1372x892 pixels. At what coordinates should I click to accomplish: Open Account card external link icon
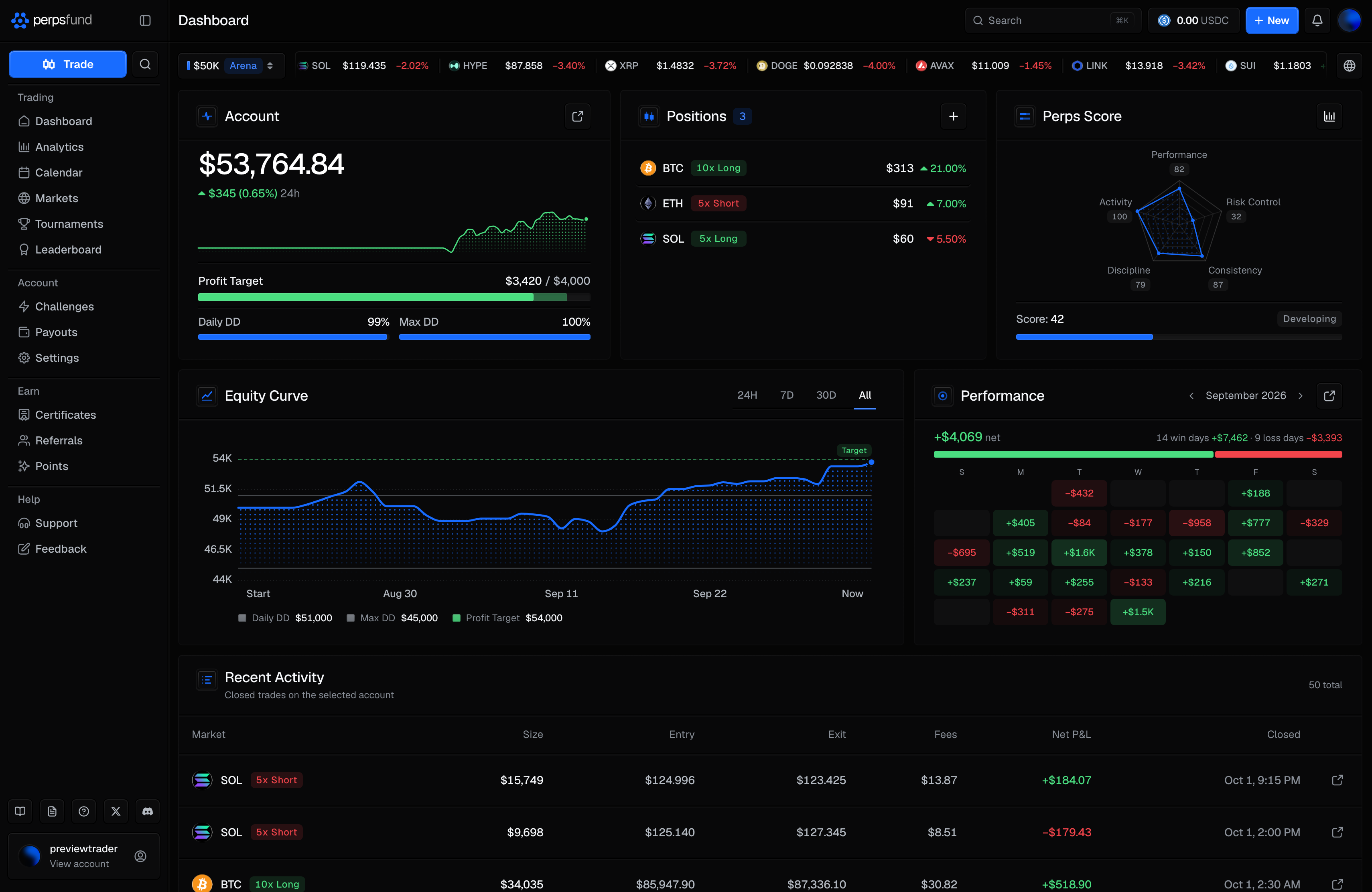[x=577, y=116]
